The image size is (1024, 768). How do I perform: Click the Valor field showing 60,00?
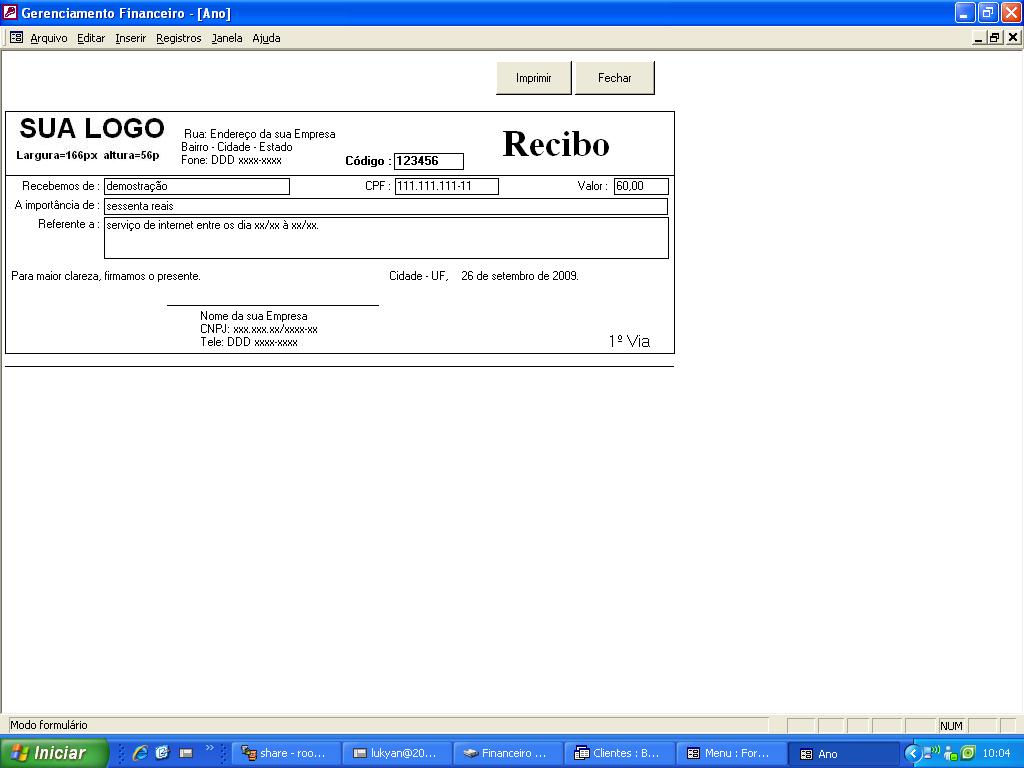point(641,186)
